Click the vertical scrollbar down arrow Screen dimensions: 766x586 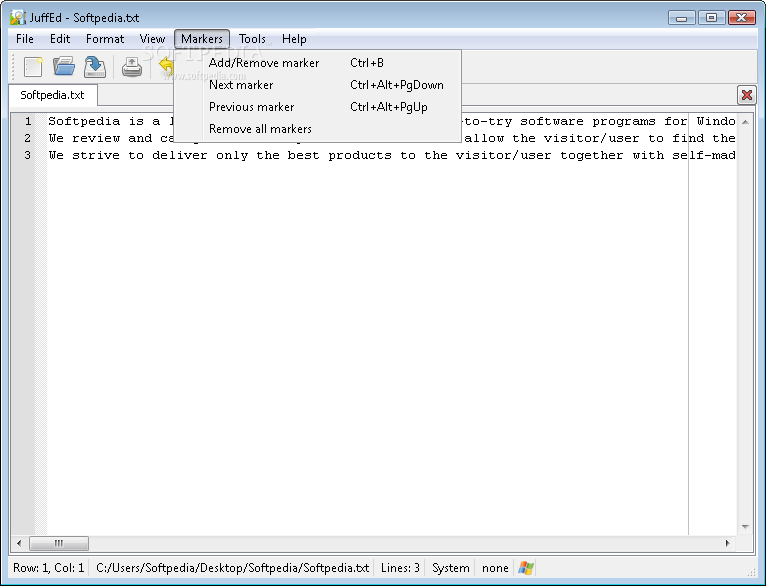pos(745,526)
